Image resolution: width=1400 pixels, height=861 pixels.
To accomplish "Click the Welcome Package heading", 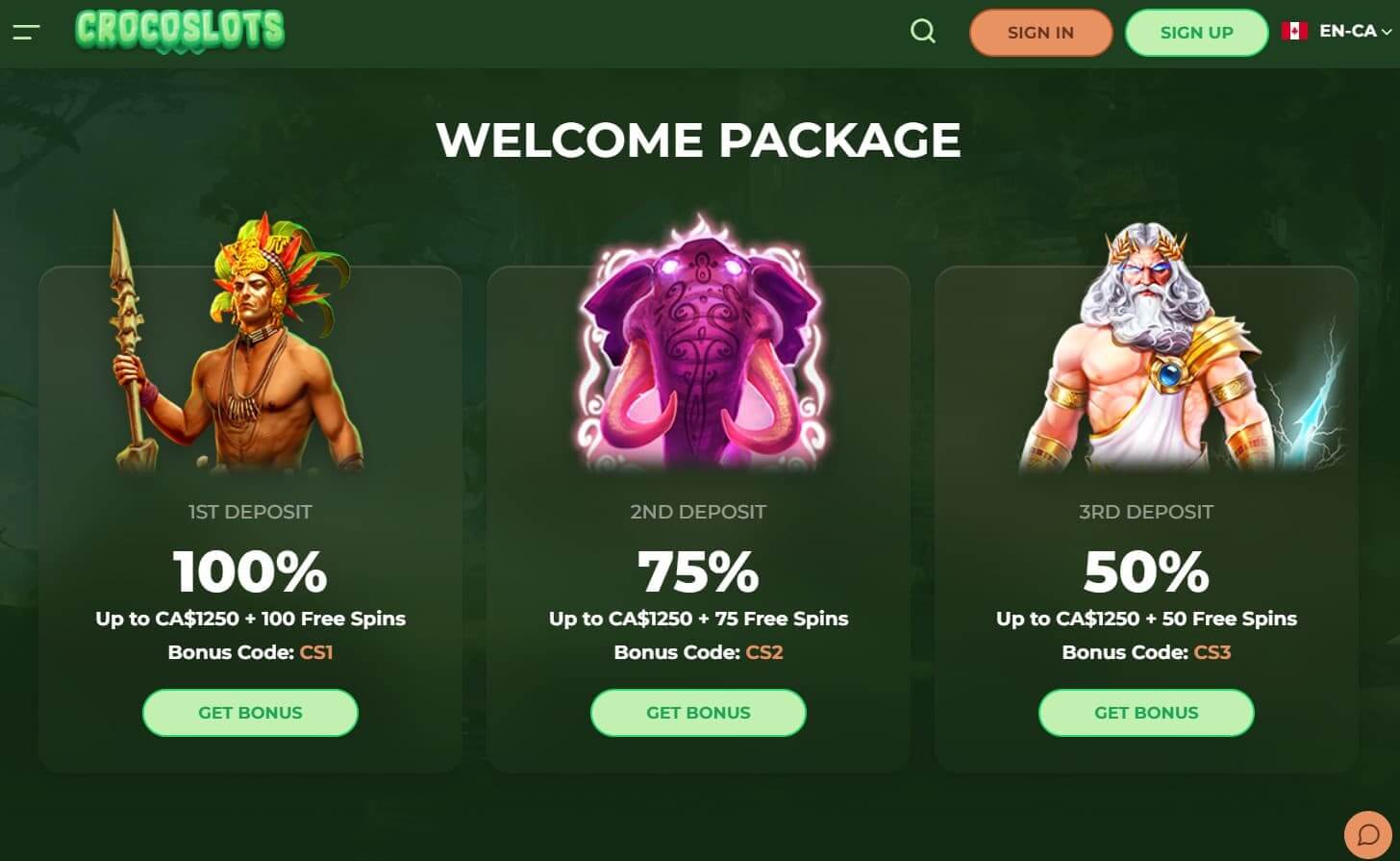I will coord(698,139).
